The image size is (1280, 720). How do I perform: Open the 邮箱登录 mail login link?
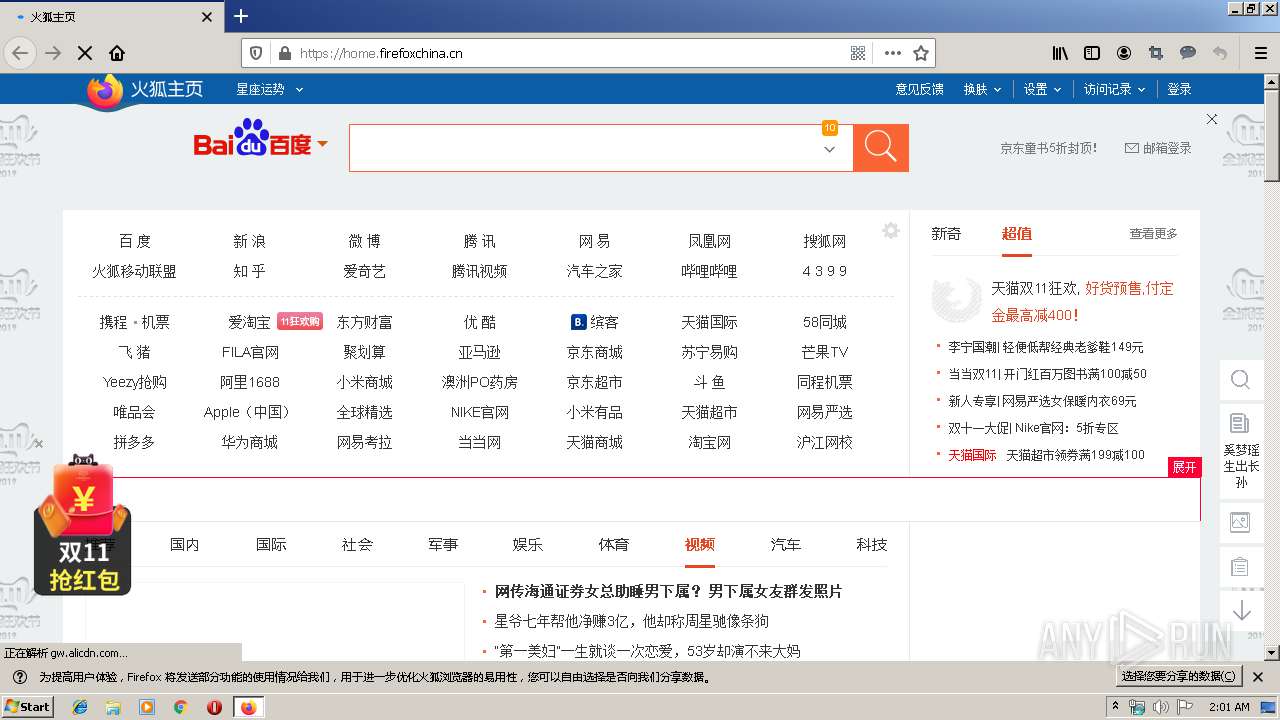coord(1158,148)
